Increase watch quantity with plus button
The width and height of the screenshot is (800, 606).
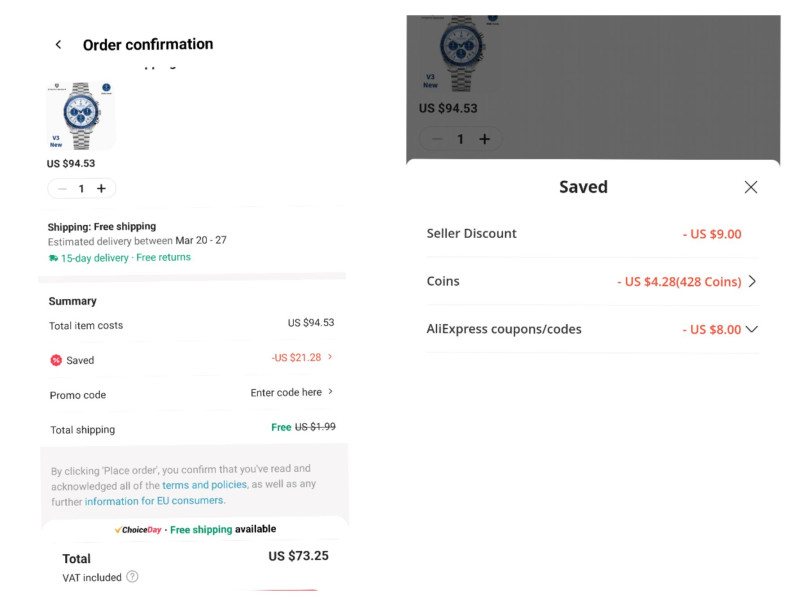(102, 189)
